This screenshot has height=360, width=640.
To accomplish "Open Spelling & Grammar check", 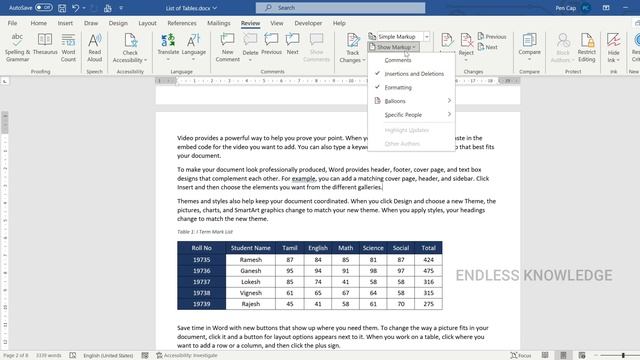I will click(17, 47).
